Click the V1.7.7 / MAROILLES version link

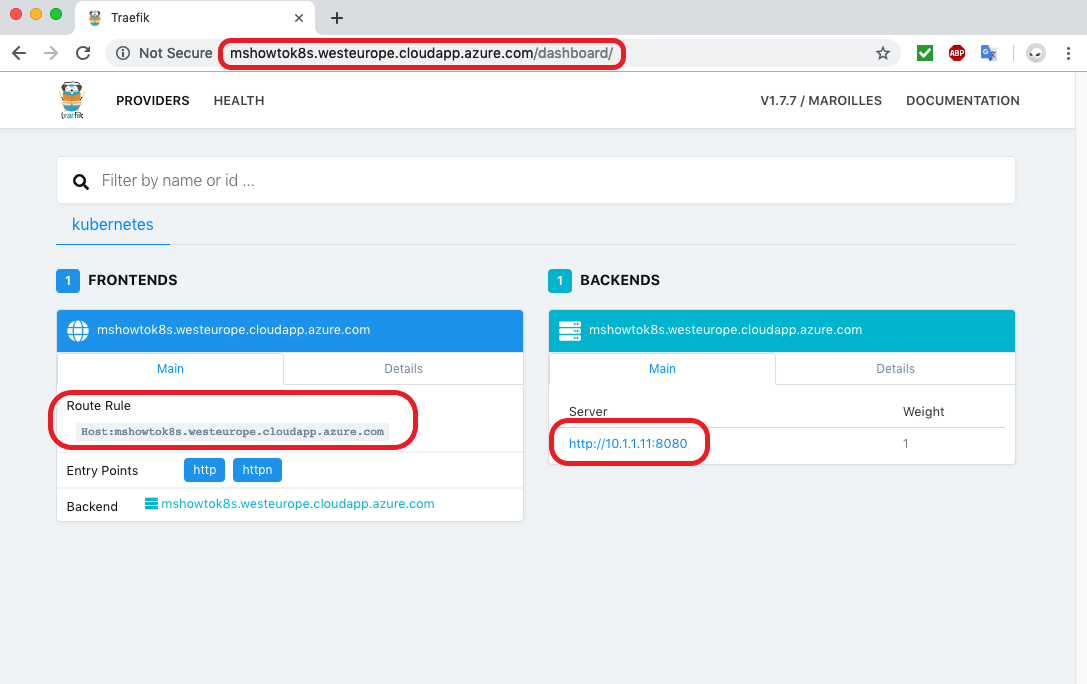[821, 100]
